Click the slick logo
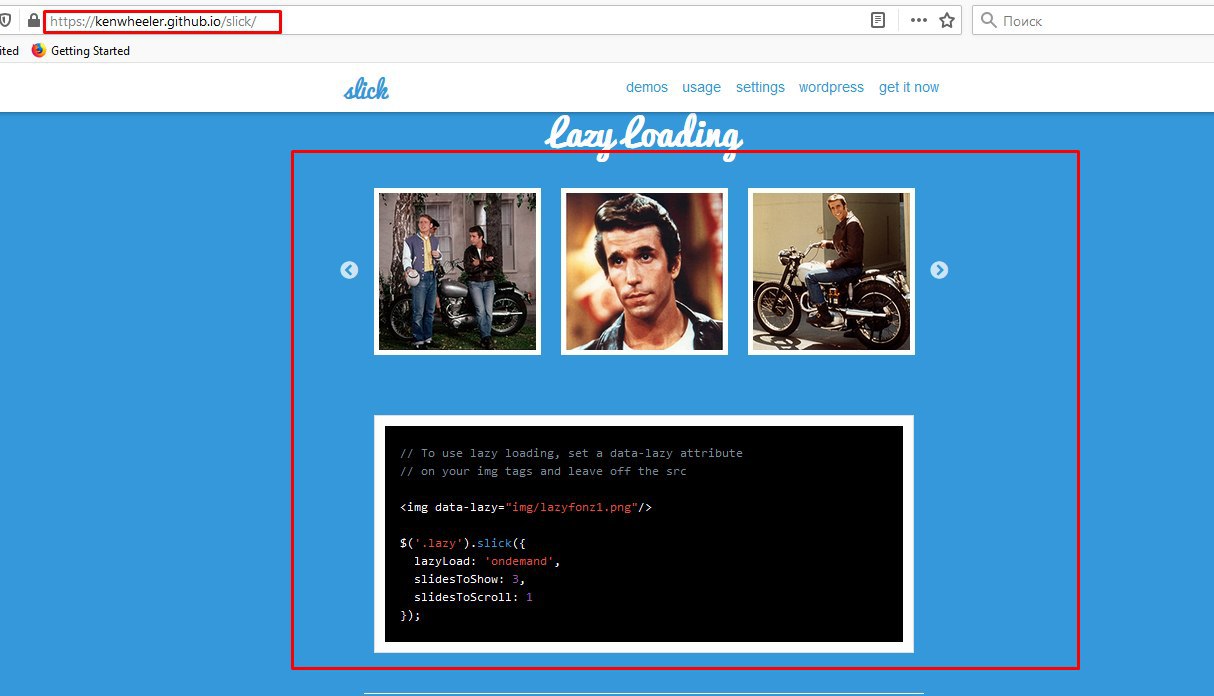This screenshot has height=696, width=1214. [366, 89]
